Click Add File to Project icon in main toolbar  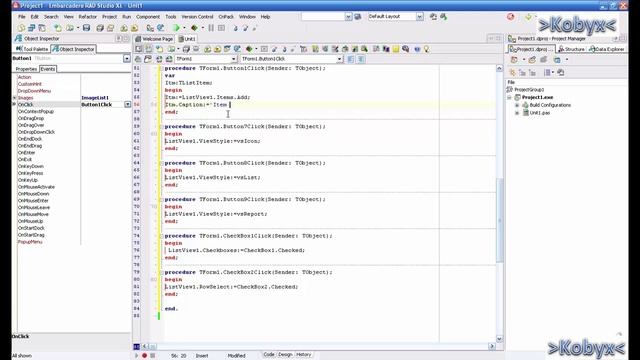pyautogui.click(x=124, y=28)
